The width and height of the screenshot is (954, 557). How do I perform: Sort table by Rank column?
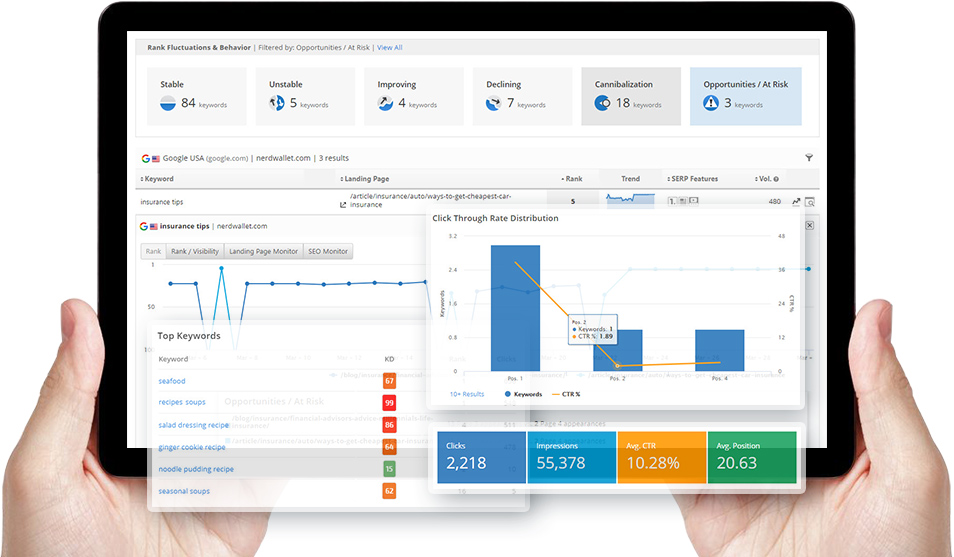[572, 179]
